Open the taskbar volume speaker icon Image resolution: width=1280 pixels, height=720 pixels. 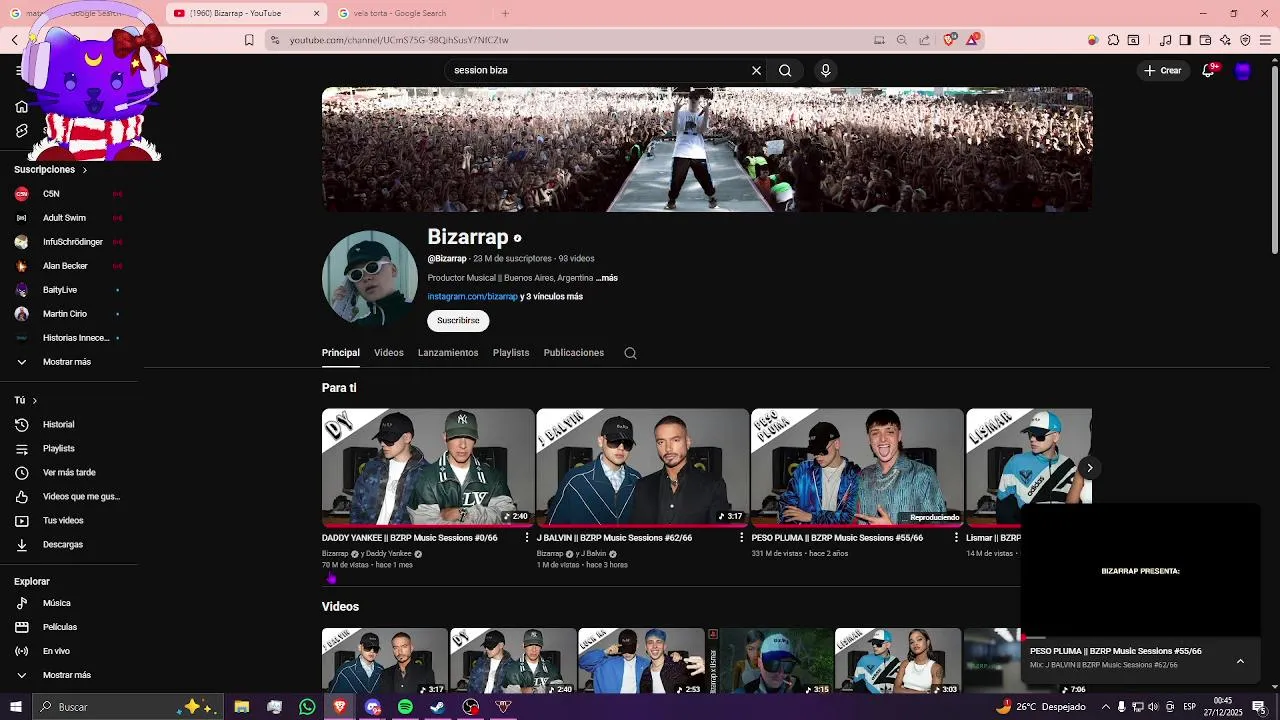1154,707
